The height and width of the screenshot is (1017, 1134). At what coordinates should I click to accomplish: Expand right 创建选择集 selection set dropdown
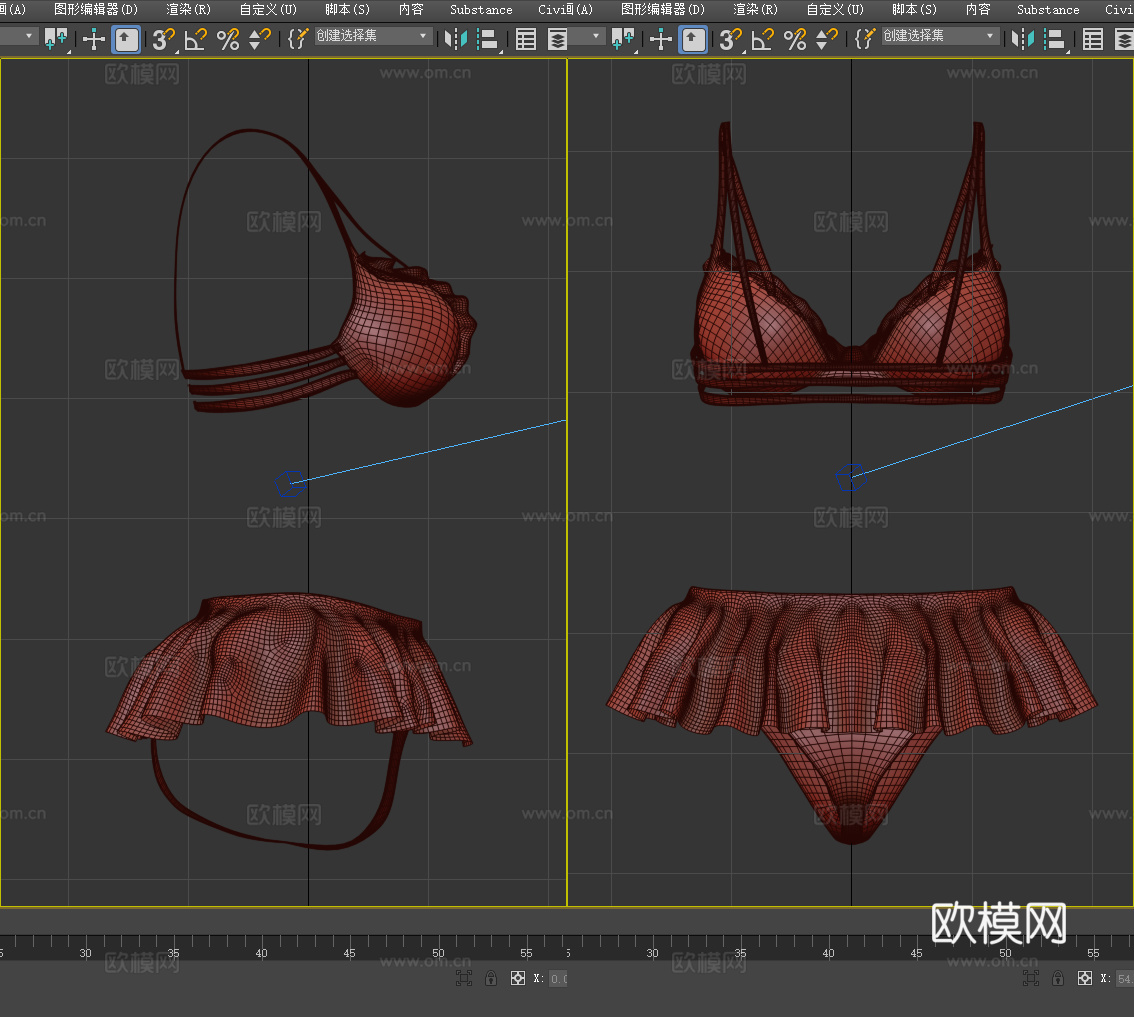(991, 36)
